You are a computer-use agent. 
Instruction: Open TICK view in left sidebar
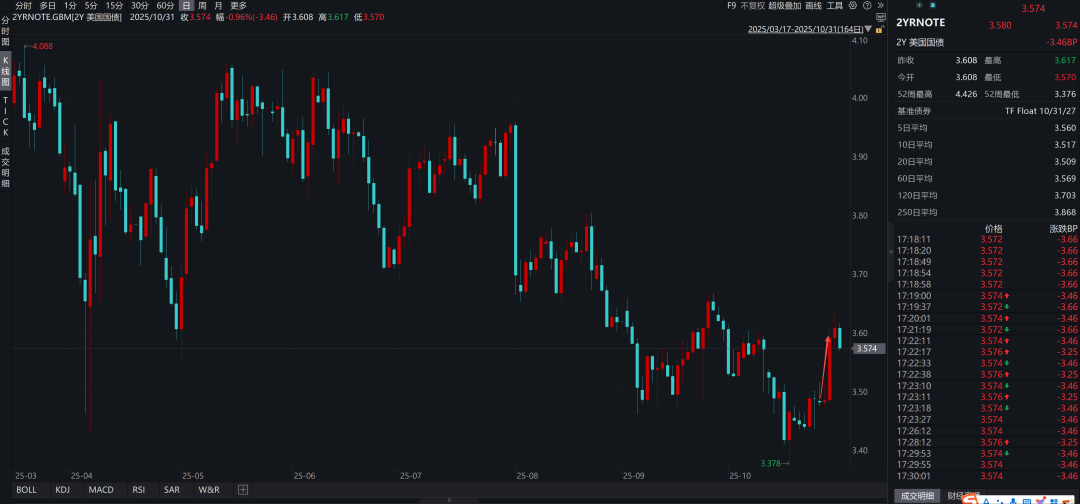(5, 117)
